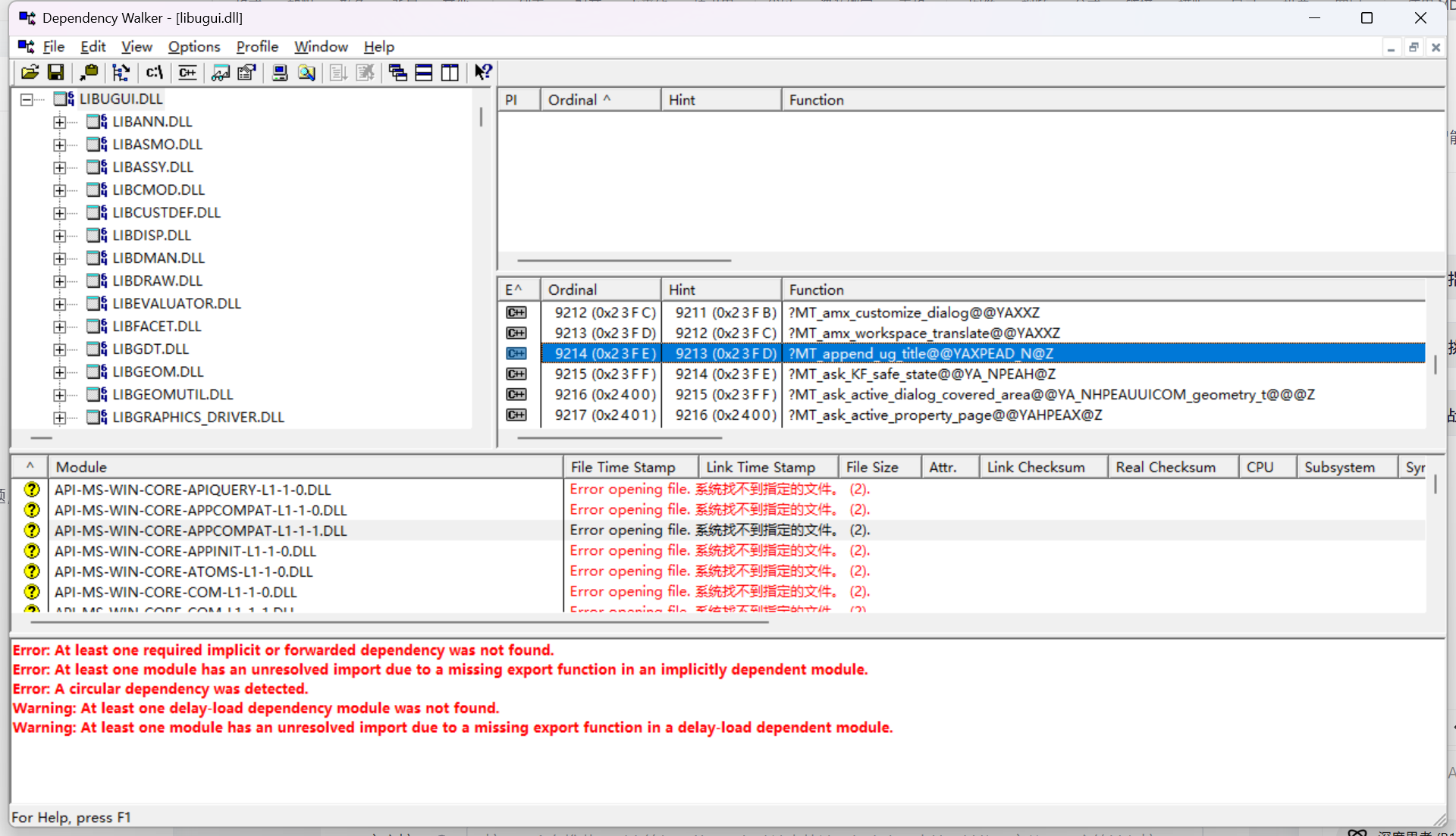1456x836 pixels.
Task: Toggle the Full Paths c:\ icon
Action: point(155,73)
